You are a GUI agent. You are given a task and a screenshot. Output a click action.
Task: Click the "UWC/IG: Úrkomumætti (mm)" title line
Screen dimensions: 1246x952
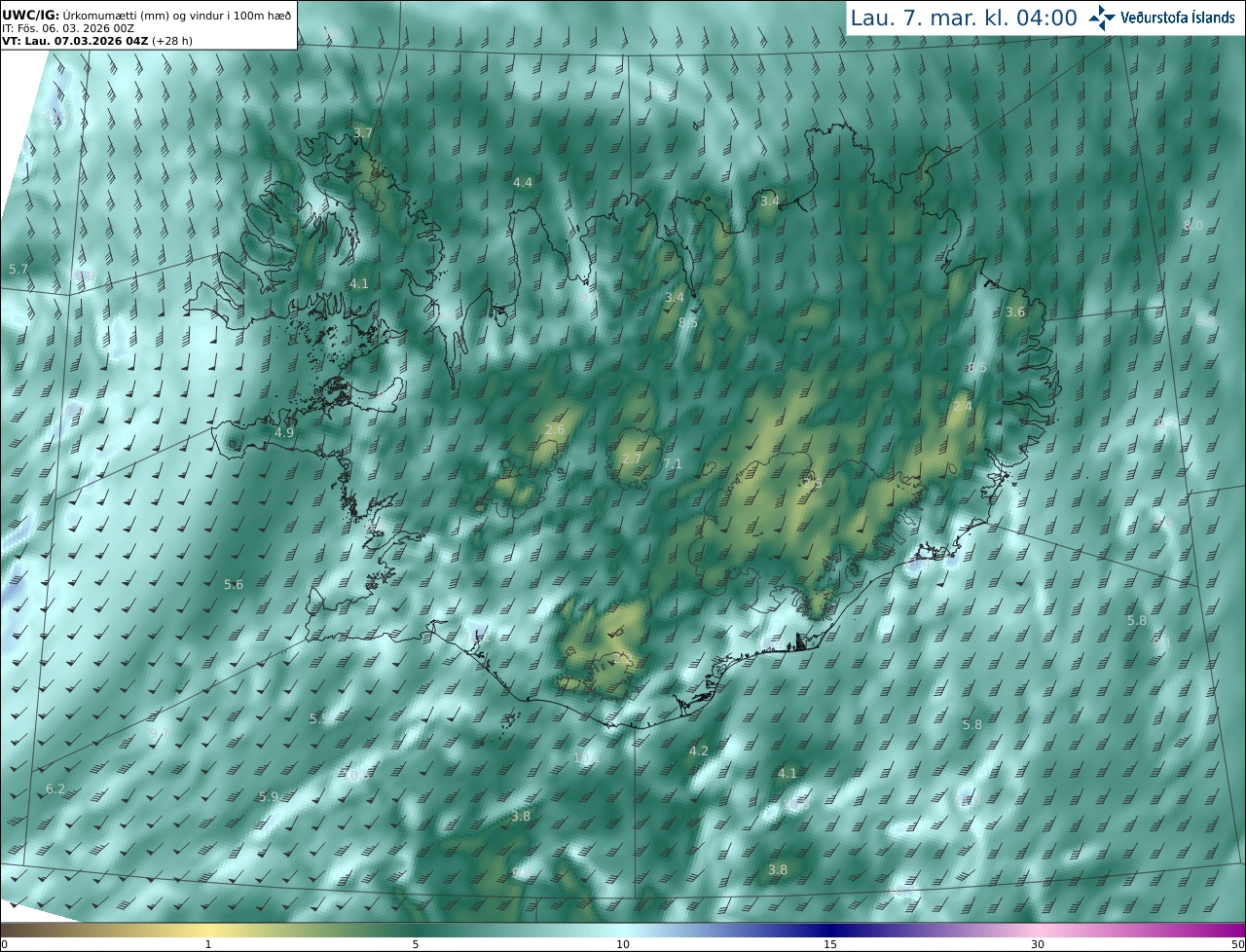(146, 15)
